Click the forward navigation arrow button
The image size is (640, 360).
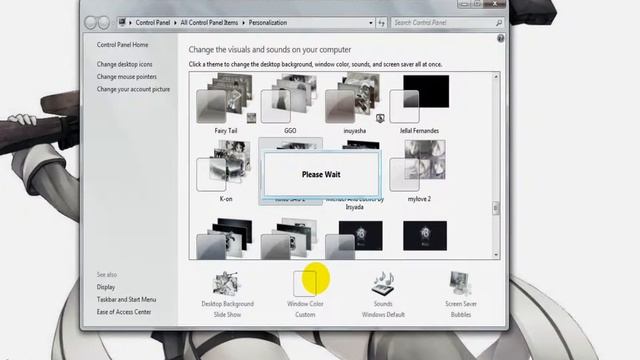pyautogui.click(x=104, y=23)
